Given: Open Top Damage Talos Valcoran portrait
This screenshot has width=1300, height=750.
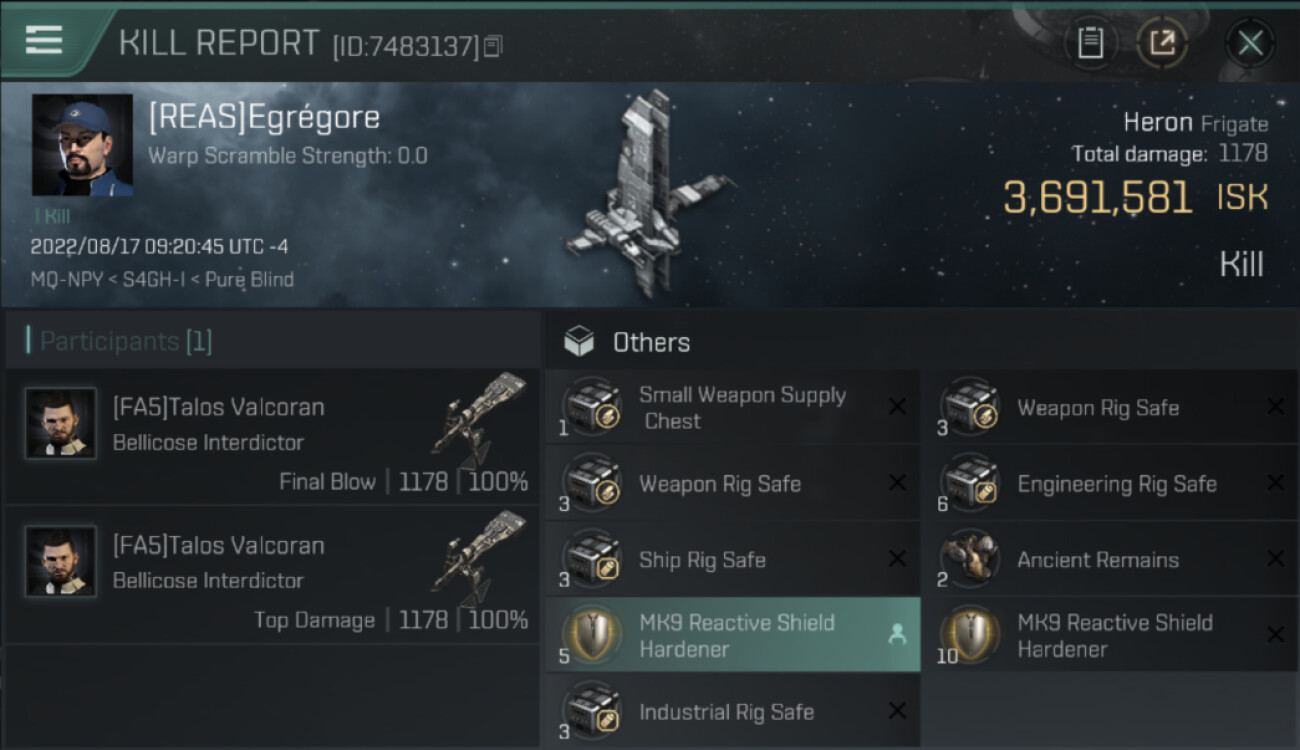Looking at the screenshot, I should 61,561.
